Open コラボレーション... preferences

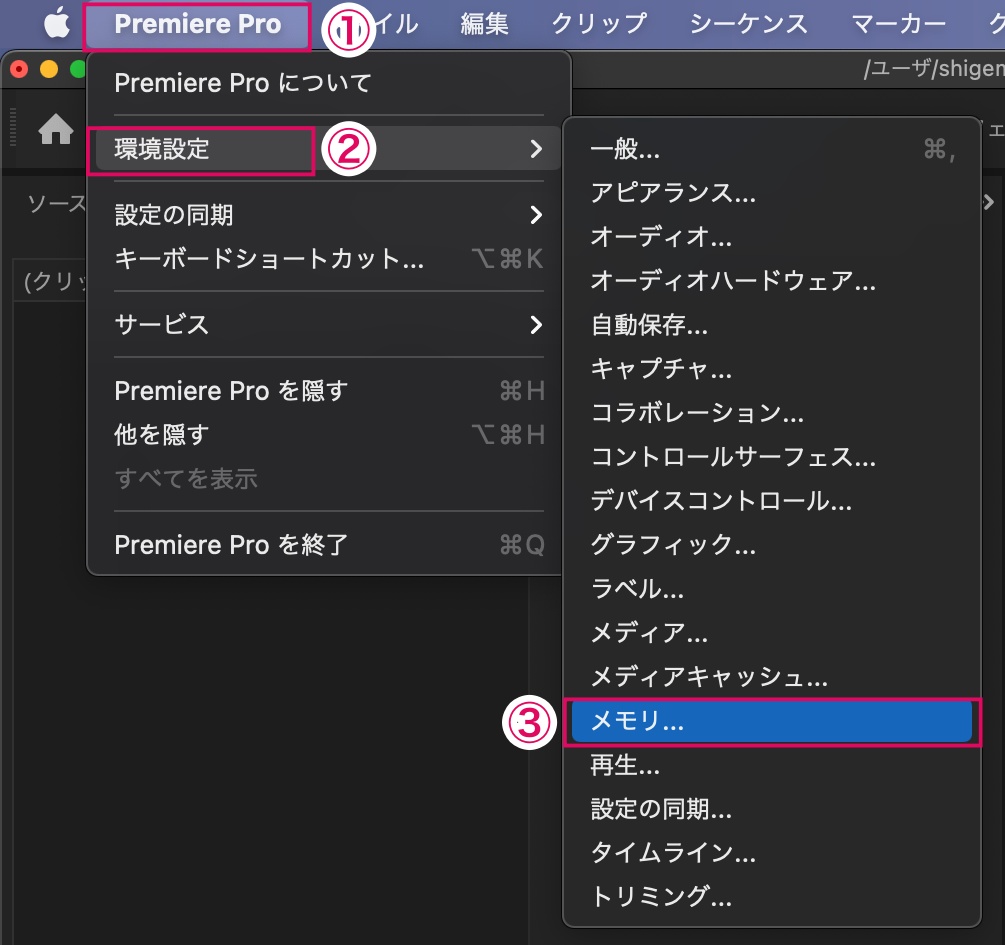coord(772,413)
